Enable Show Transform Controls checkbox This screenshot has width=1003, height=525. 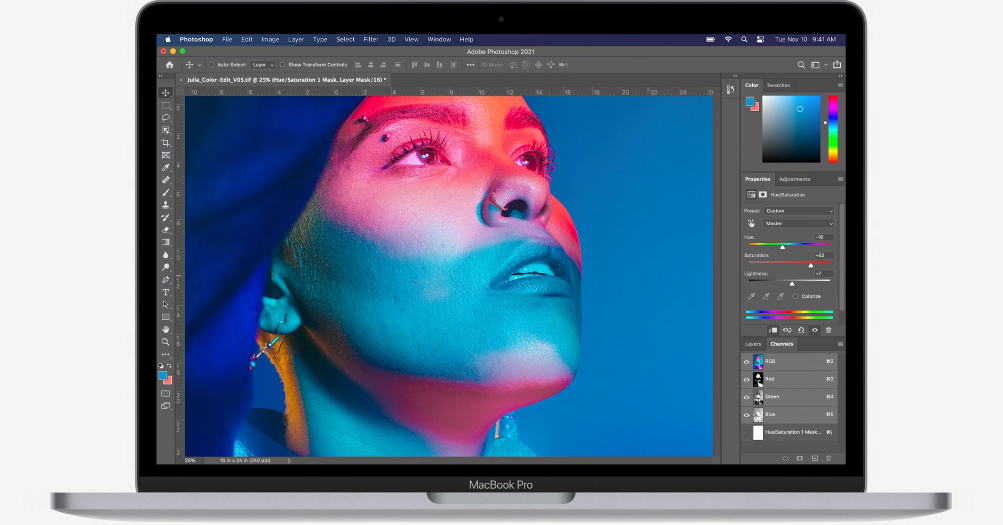(x=283, y=65)
